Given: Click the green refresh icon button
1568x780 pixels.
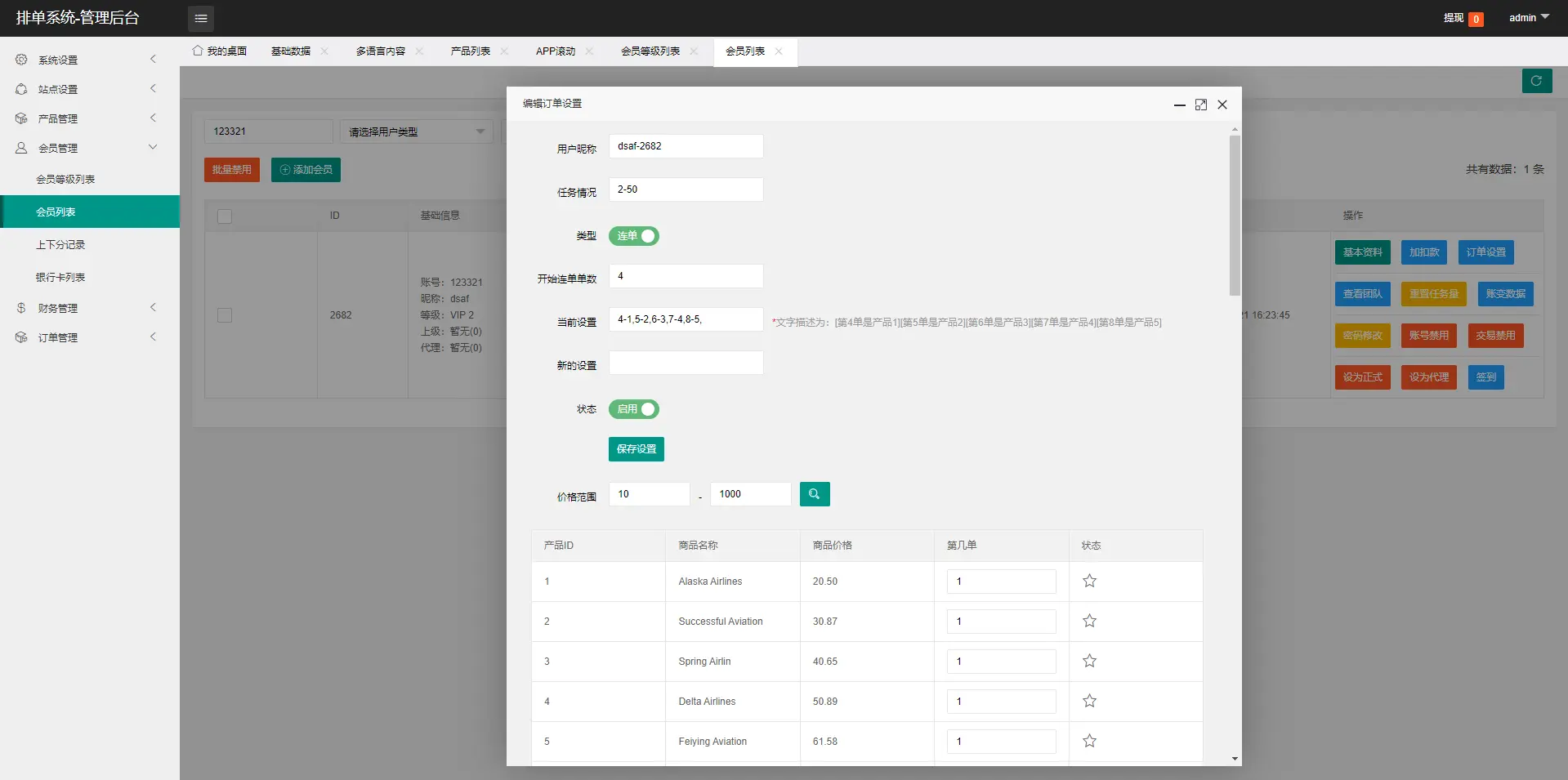Looking at the screenshot, I should tap(1536, 81).
